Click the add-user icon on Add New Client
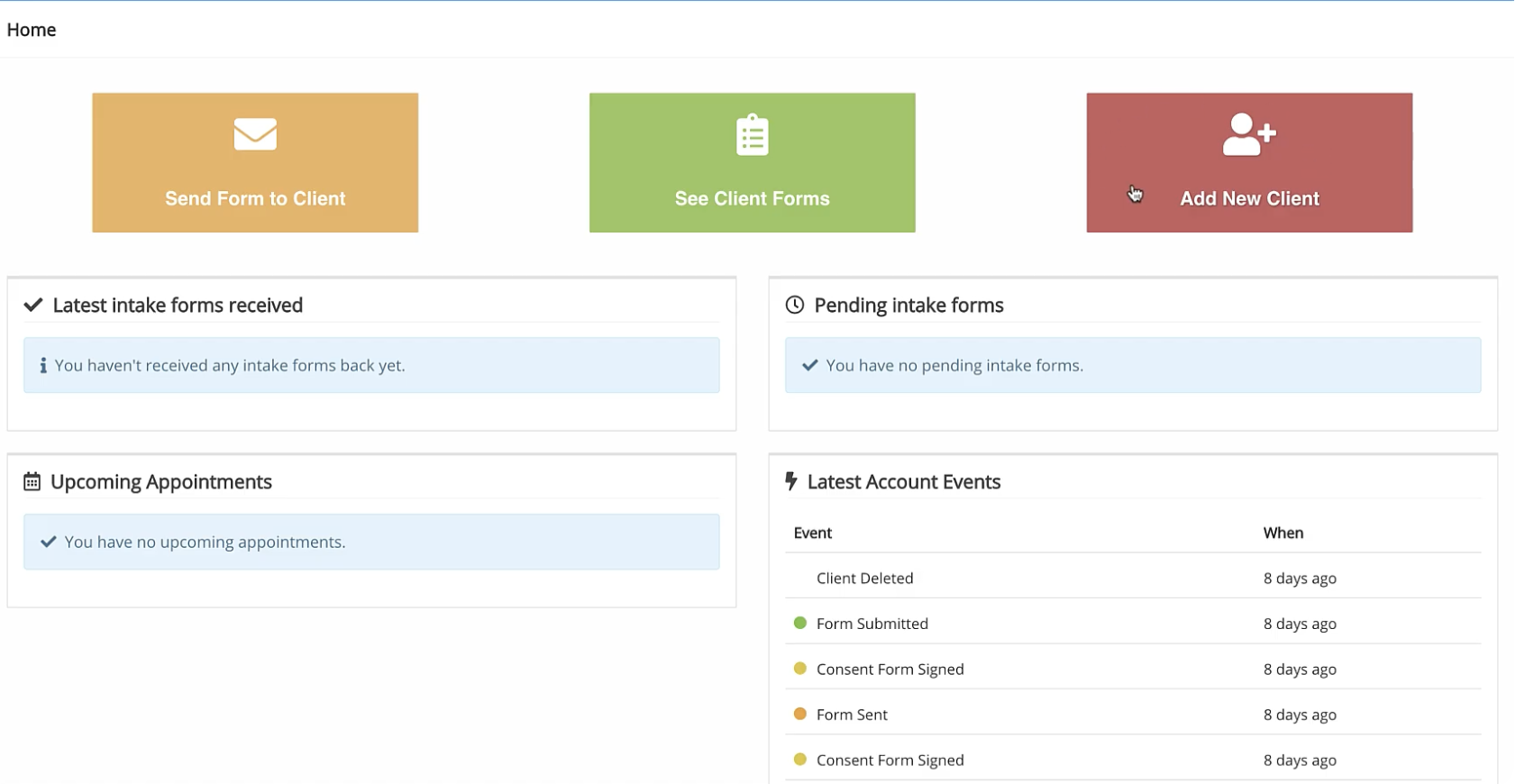1534x784 pixels. click(1249, 134)
